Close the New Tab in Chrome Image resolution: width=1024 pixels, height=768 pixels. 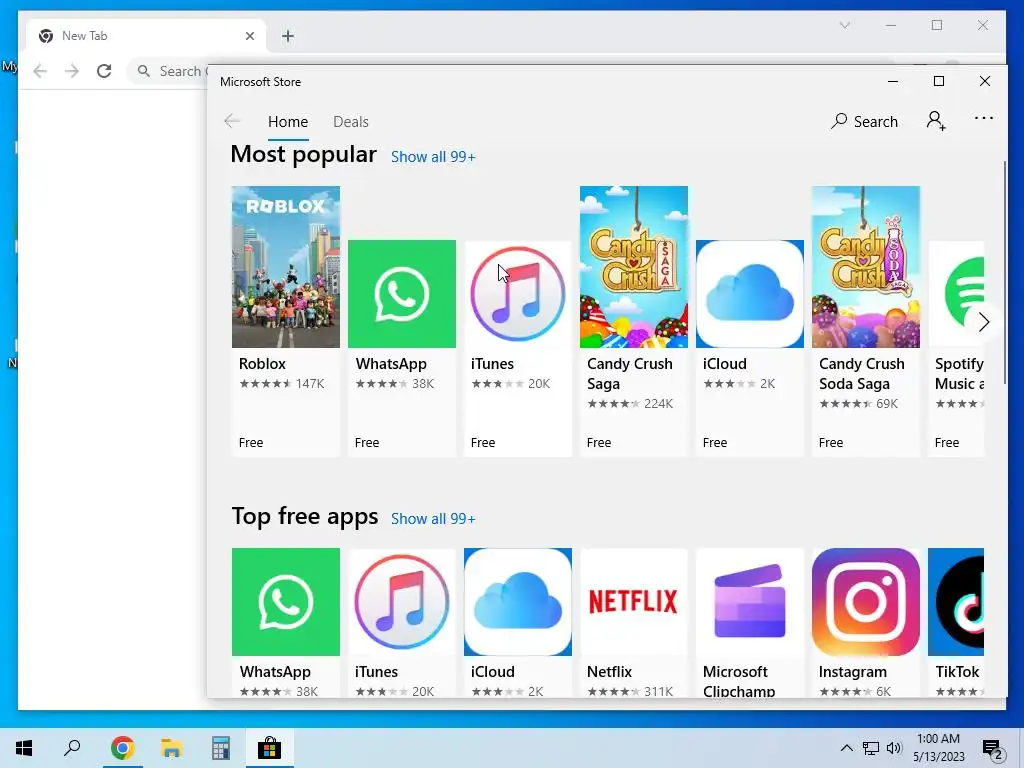tap(249, 36)
